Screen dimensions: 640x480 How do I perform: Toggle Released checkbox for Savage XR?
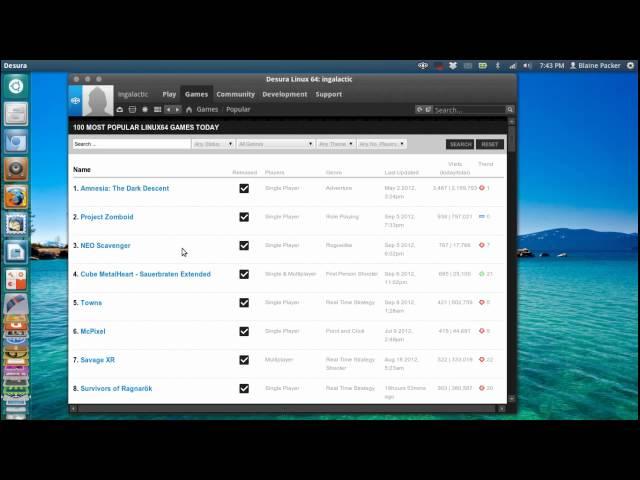click(x=244, y=360)
